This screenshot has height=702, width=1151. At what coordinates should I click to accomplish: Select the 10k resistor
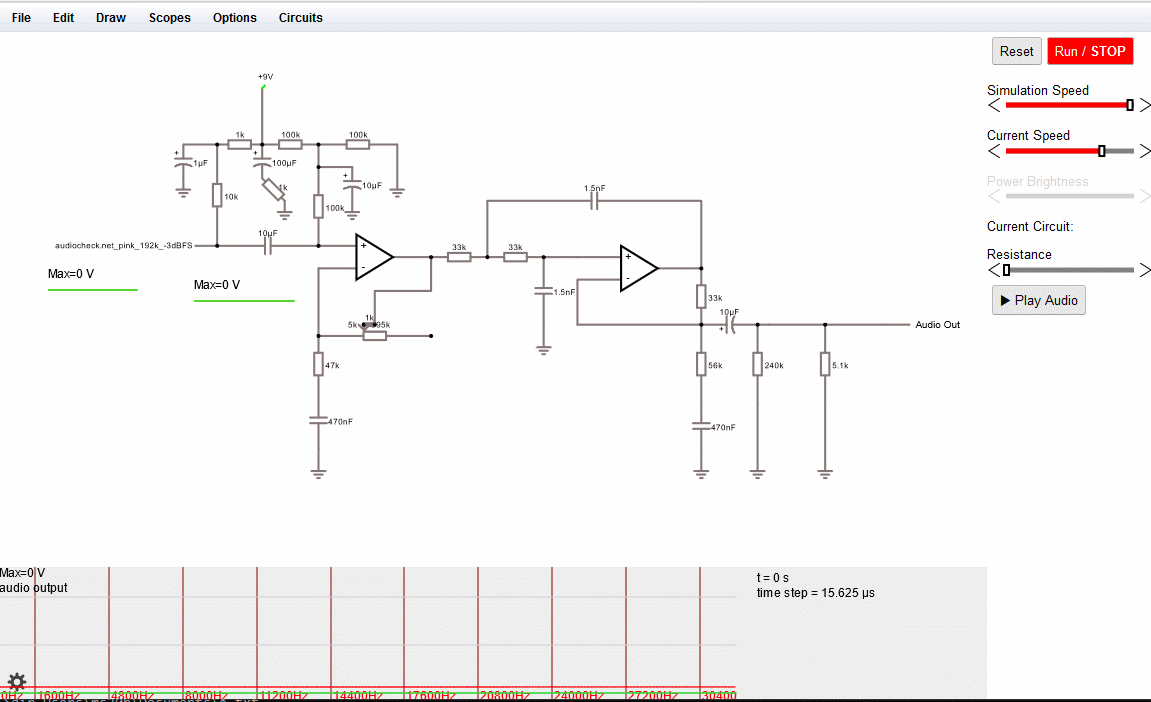pyautogui.click(x=217, y=195)
